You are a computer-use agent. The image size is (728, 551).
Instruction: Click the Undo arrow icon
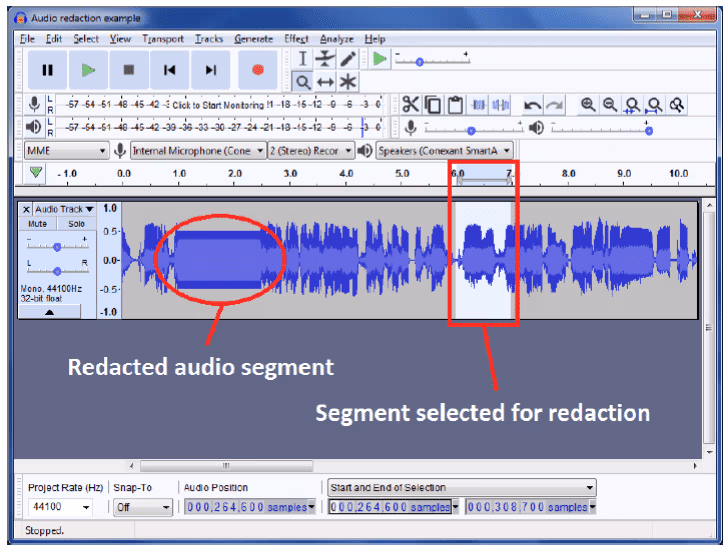532,105
